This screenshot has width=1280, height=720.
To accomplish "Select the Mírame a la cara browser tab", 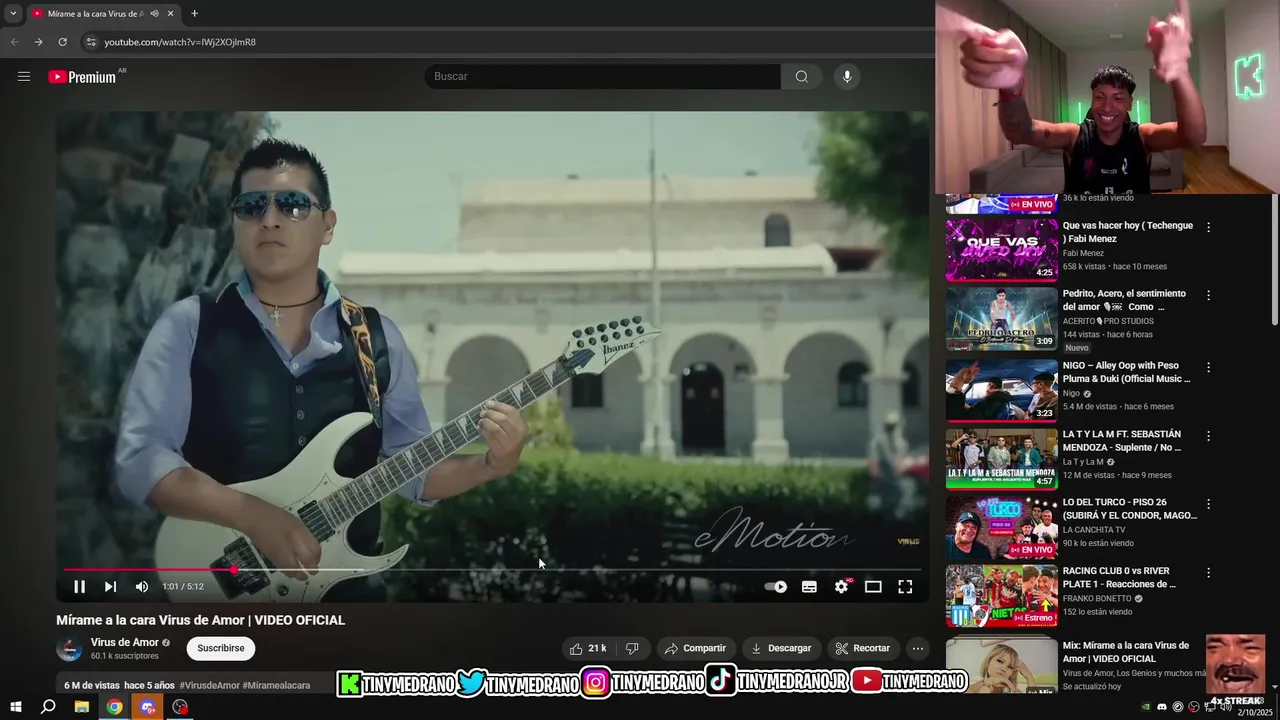I will coord(95,14).
